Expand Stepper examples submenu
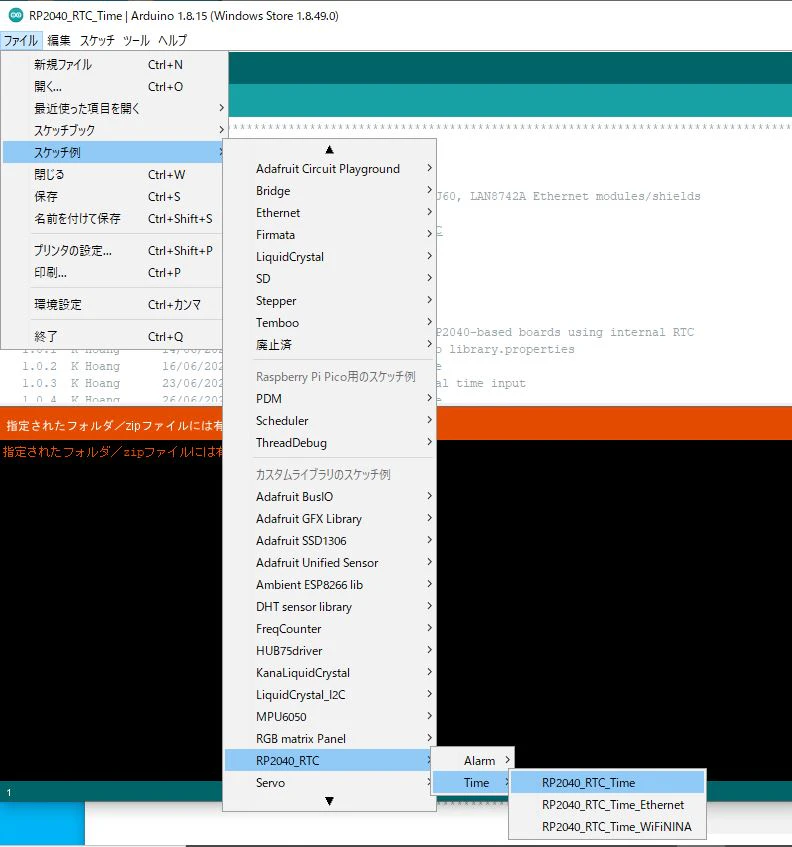Screen dimensions: 792x847 [x=330, y=301]
